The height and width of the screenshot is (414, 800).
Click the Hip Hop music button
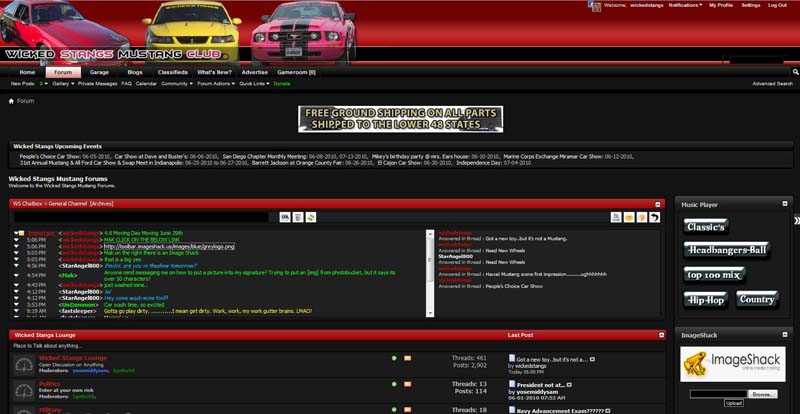[x=706, y=300]
